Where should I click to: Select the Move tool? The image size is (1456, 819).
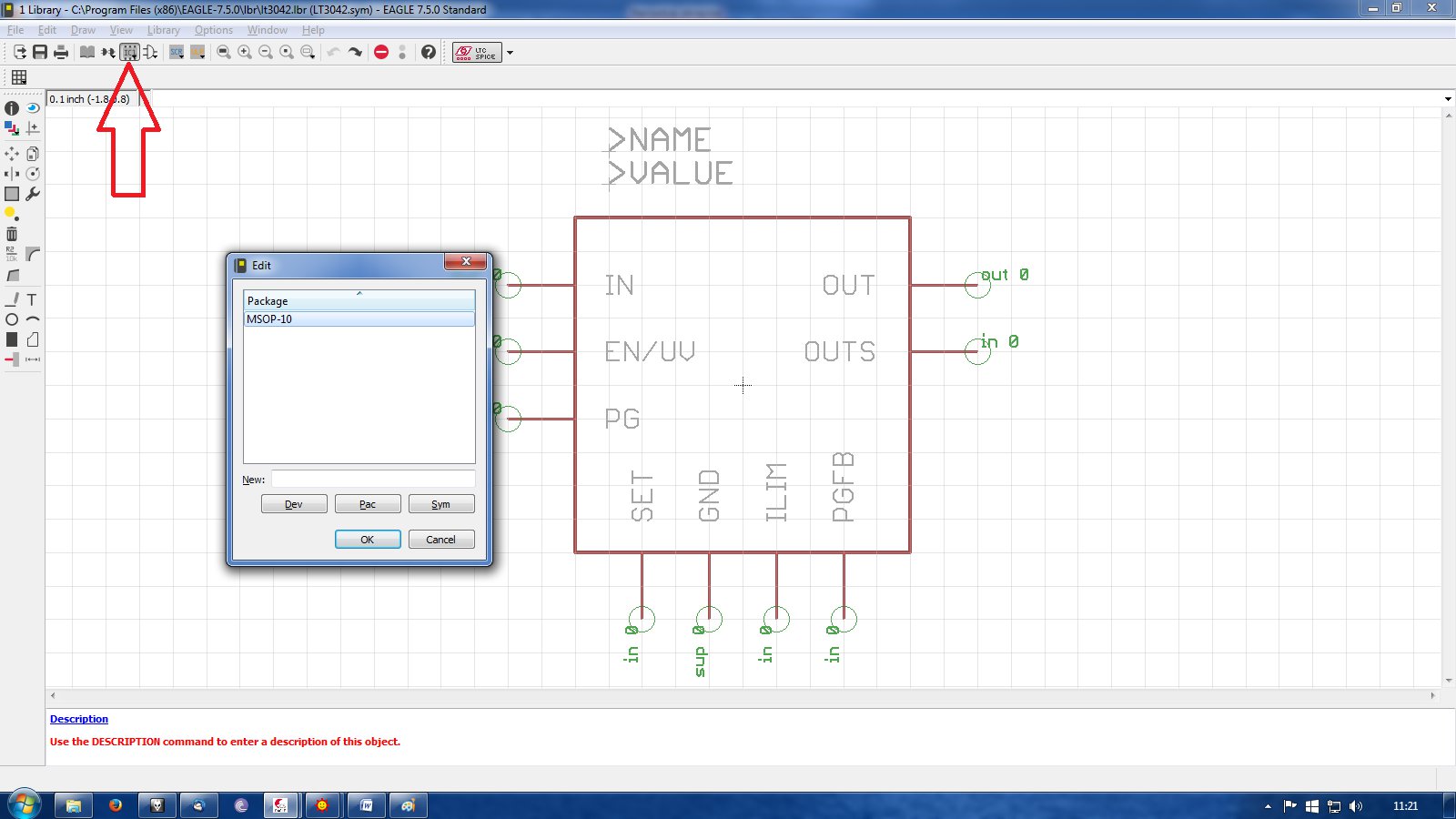[12, 154]
